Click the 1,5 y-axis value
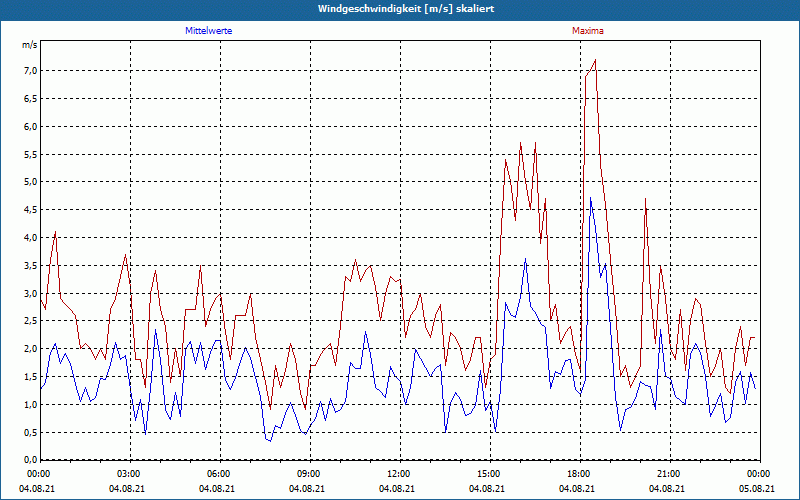The image size is (800, 500). pyautogui.click(x=30, y=377)
